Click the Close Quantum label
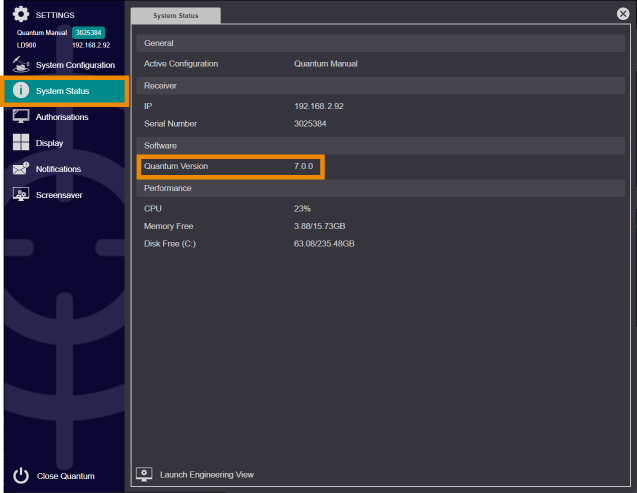 (x=65, y=476)
